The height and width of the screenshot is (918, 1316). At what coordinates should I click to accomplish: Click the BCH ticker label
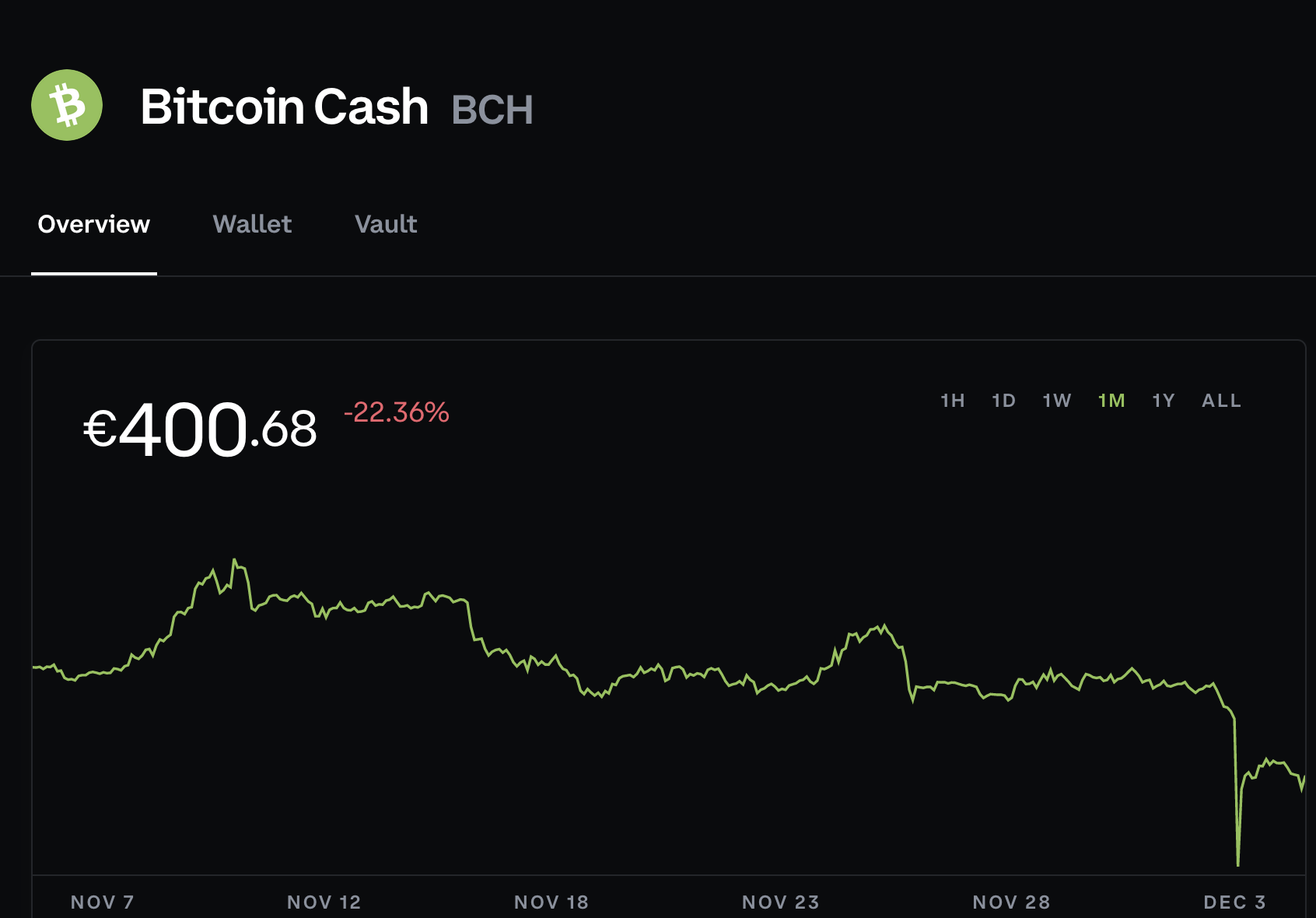pos(492,110)
